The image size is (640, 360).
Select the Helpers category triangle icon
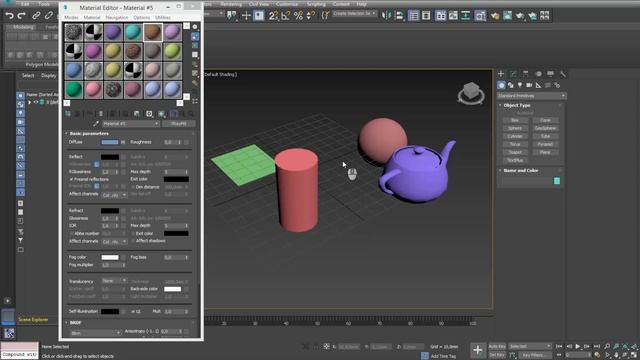538,85
